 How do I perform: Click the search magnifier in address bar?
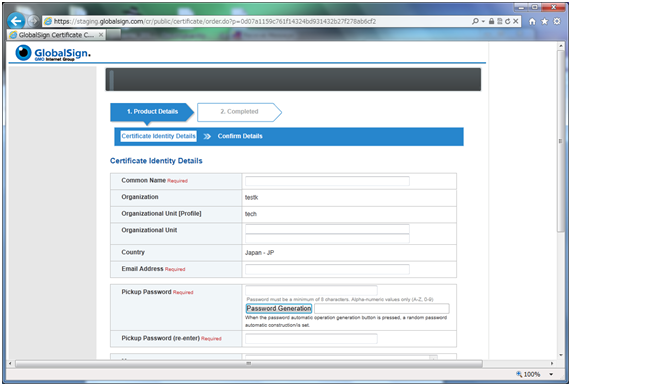pyautogui.click(x=475, y=21)
